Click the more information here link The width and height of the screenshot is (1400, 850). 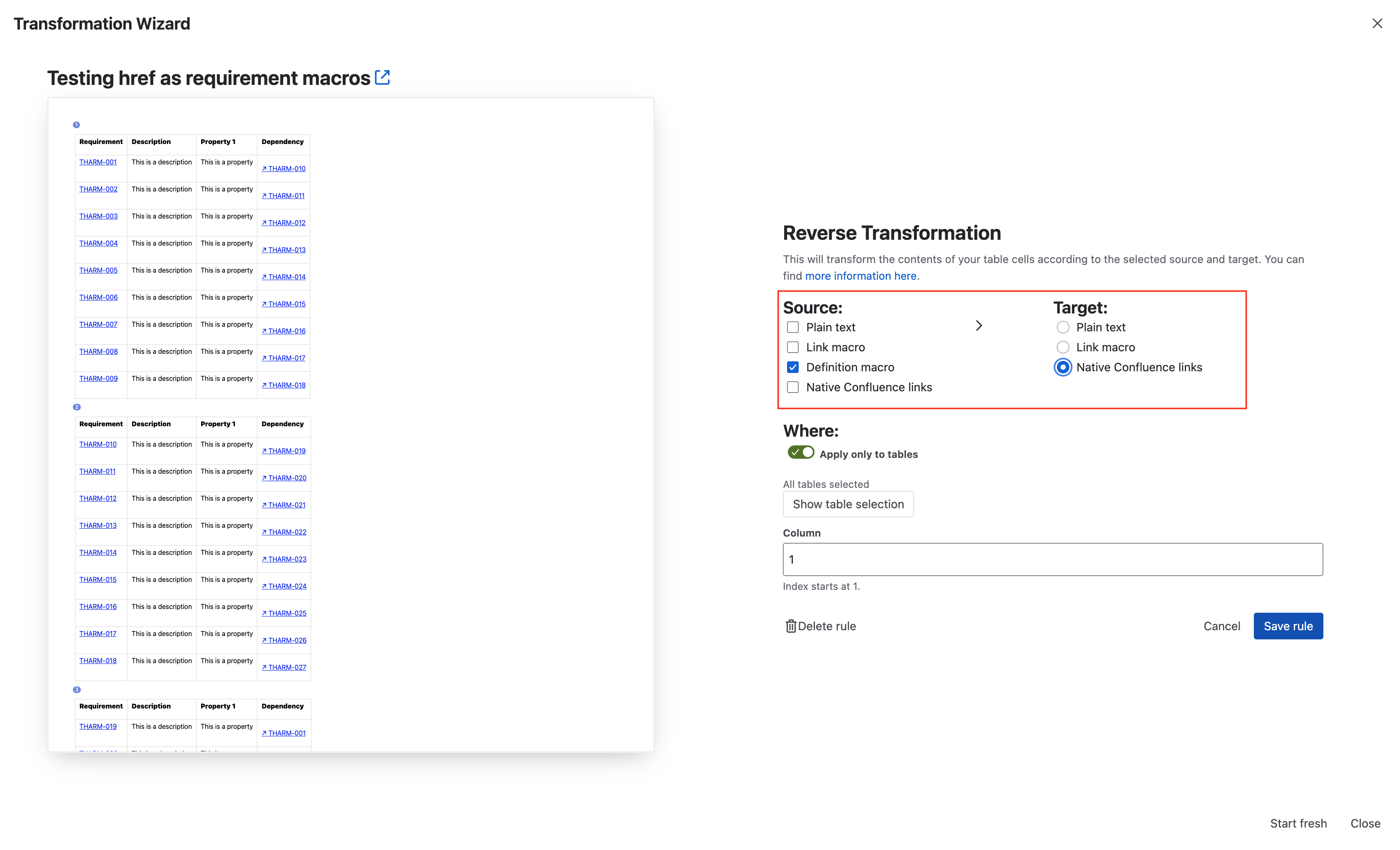(861, 276)
